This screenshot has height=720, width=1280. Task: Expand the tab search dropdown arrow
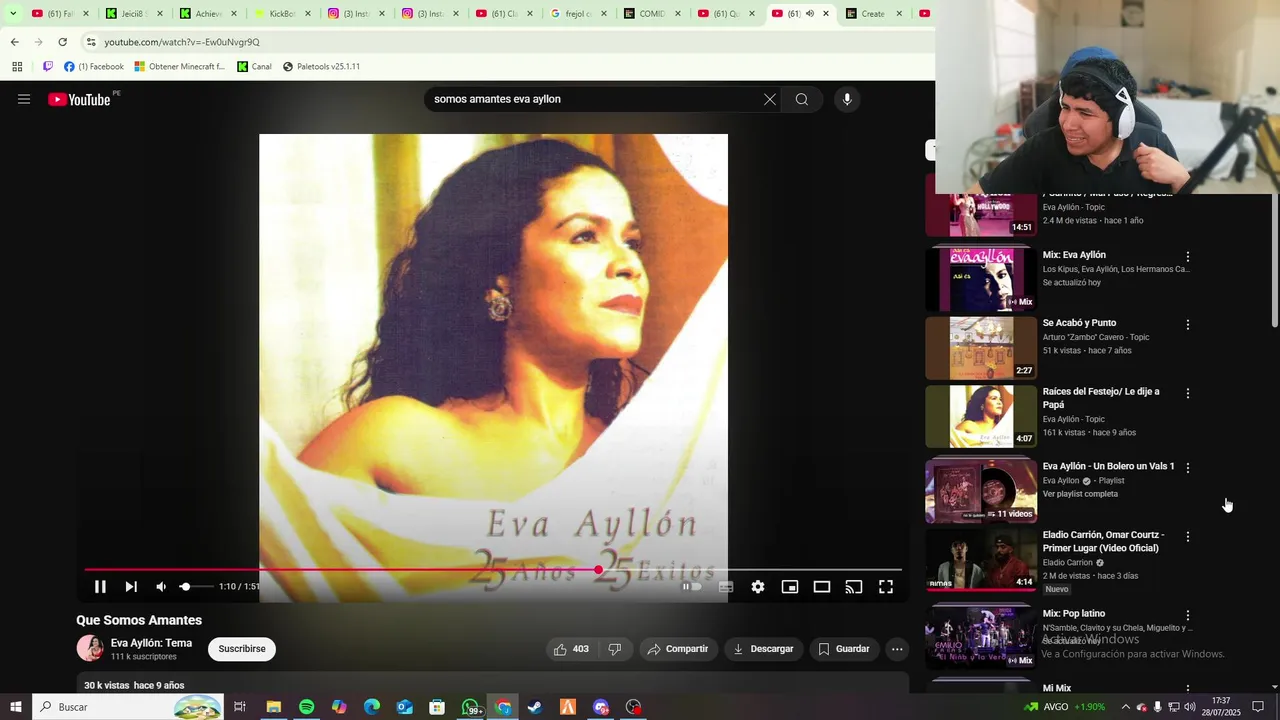[13, 14]
